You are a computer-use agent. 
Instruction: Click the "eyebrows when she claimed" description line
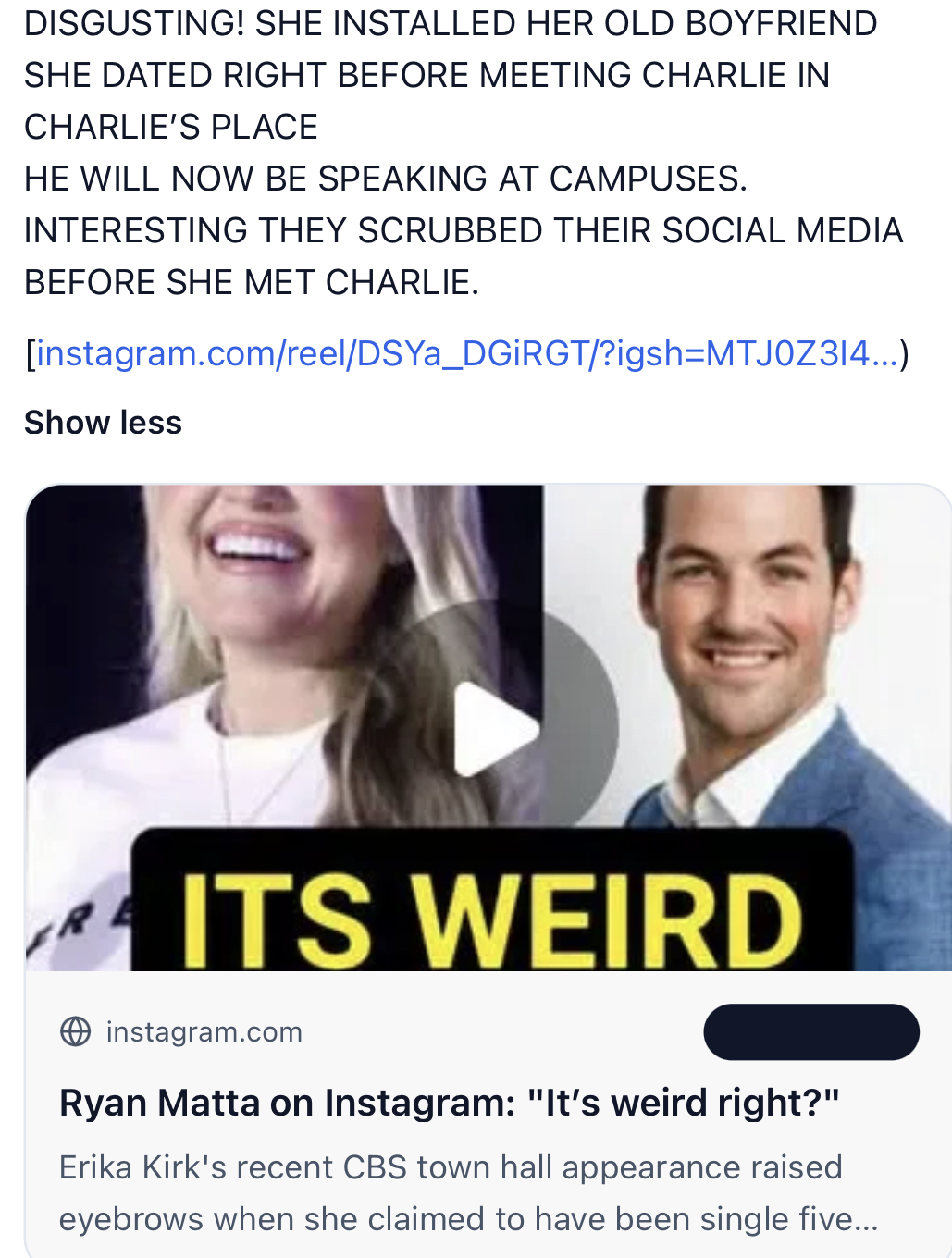point(467,1219)
